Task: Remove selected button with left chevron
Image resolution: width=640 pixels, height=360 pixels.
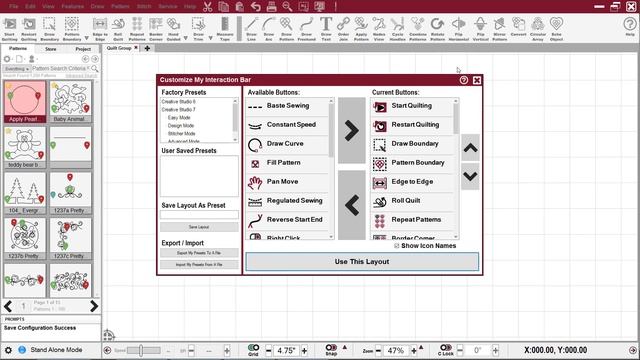Action: pos(351,205)
